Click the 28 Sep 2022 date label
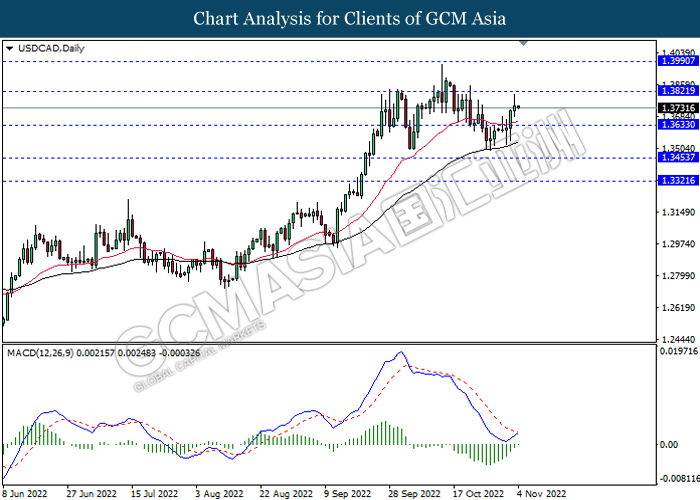Screen dimensions: 700x500 (414, 494)
